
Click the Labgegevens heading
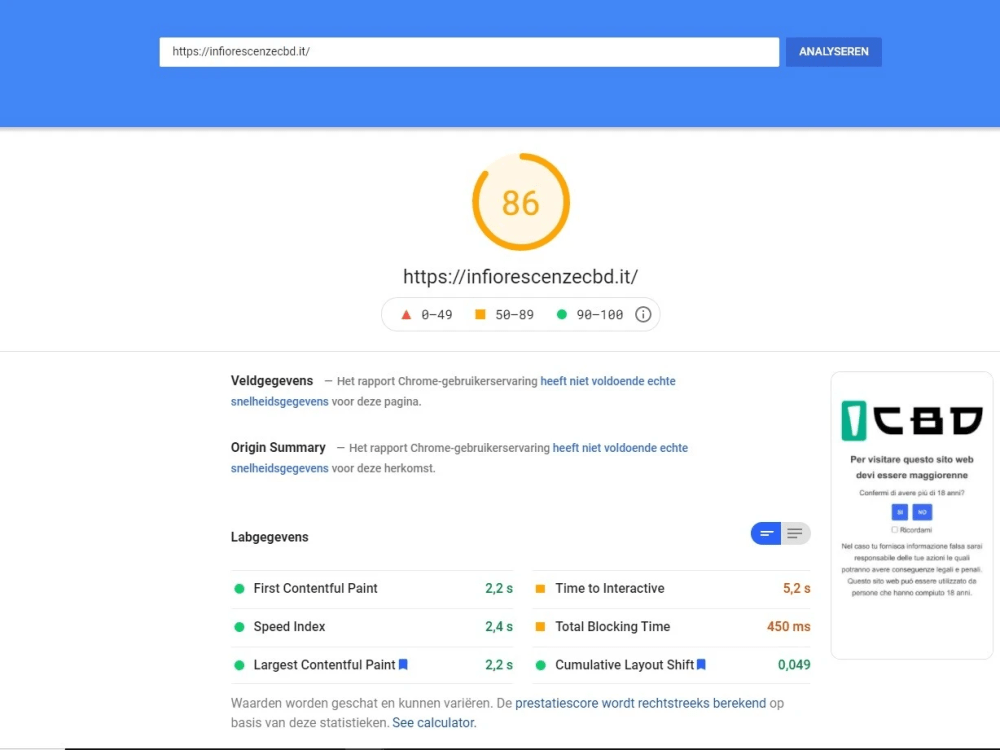(x=270, y=537)
